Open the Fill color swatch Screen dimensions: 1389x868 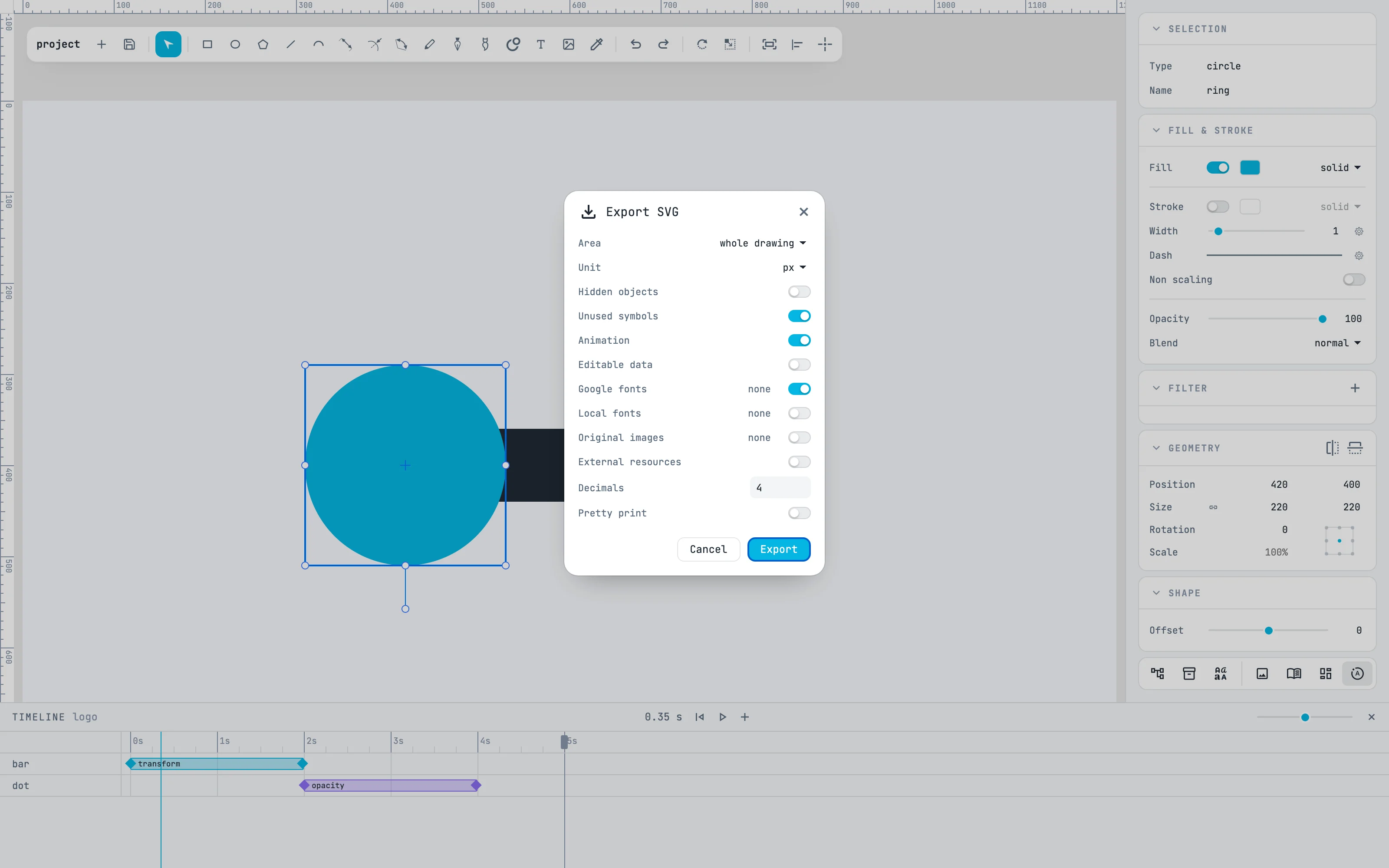(x=1250, y=168)
